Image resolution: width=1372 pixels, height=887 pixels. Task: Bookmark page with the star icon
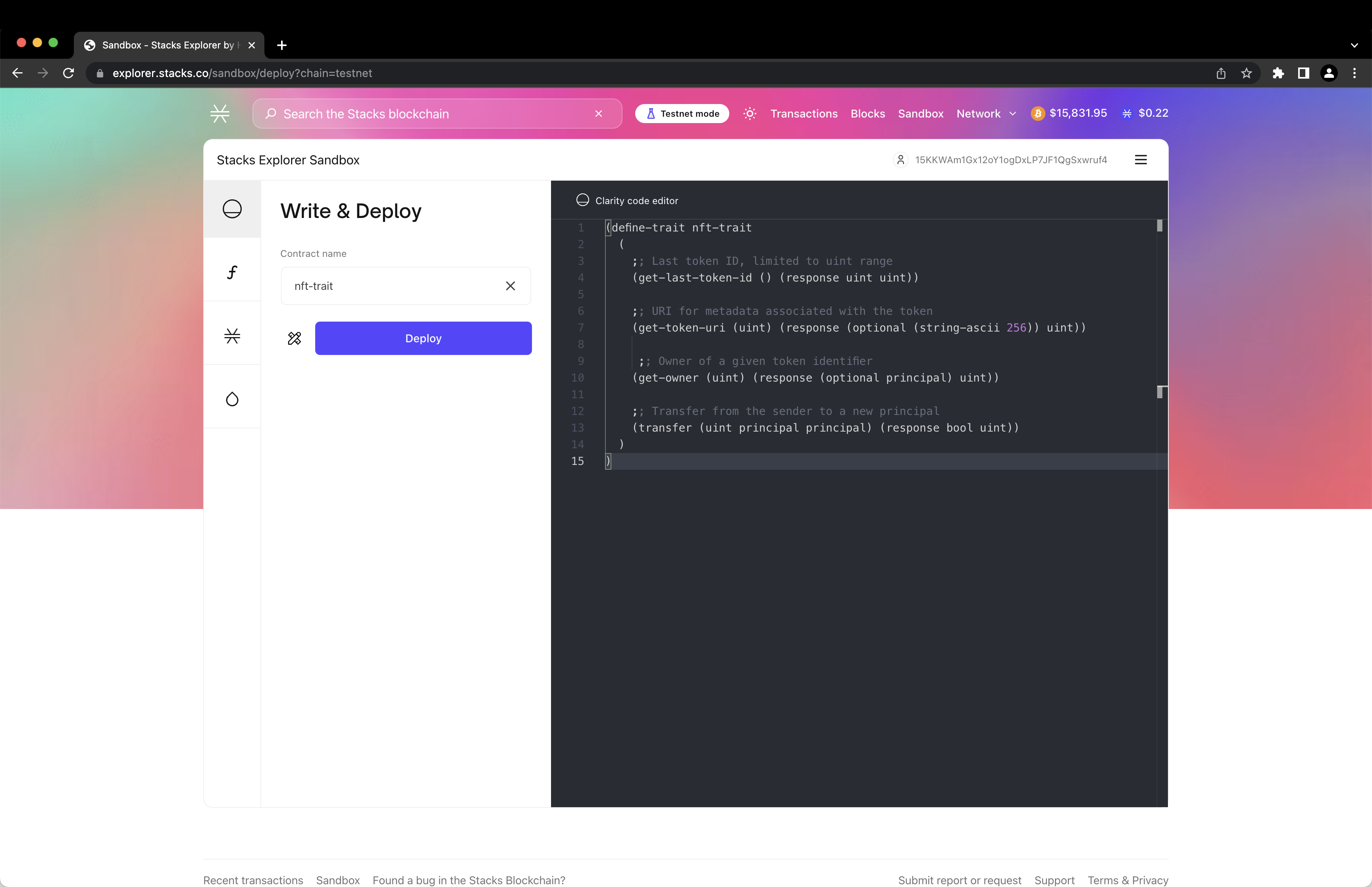[1247, 73]
